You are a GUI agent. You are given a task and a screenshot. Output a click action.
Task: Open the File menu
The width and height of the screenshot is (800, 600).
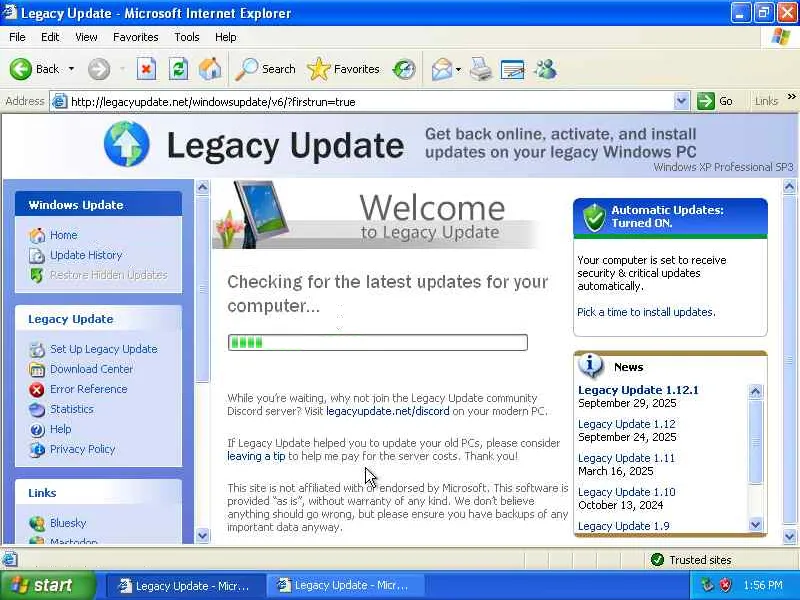tap(17, 37)
